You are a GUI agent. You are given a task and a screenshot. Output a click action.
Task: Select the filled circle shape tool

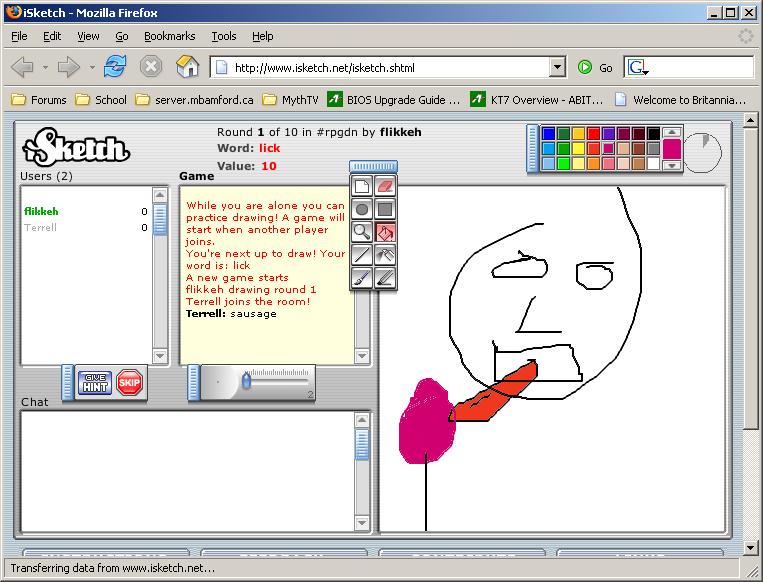(x=362, y=209)
